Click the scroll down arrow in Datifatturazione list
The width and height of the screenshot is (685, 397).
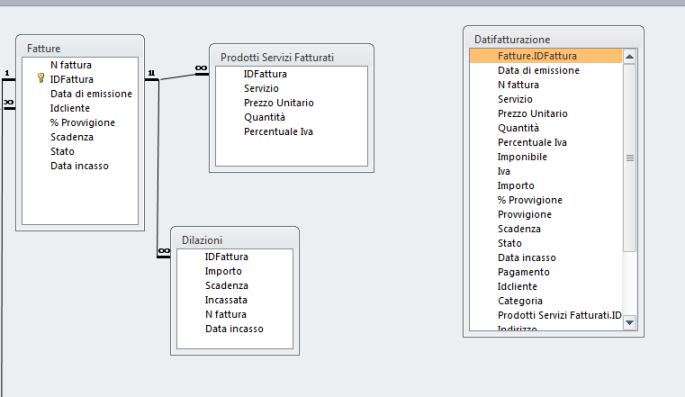point(630,322)
